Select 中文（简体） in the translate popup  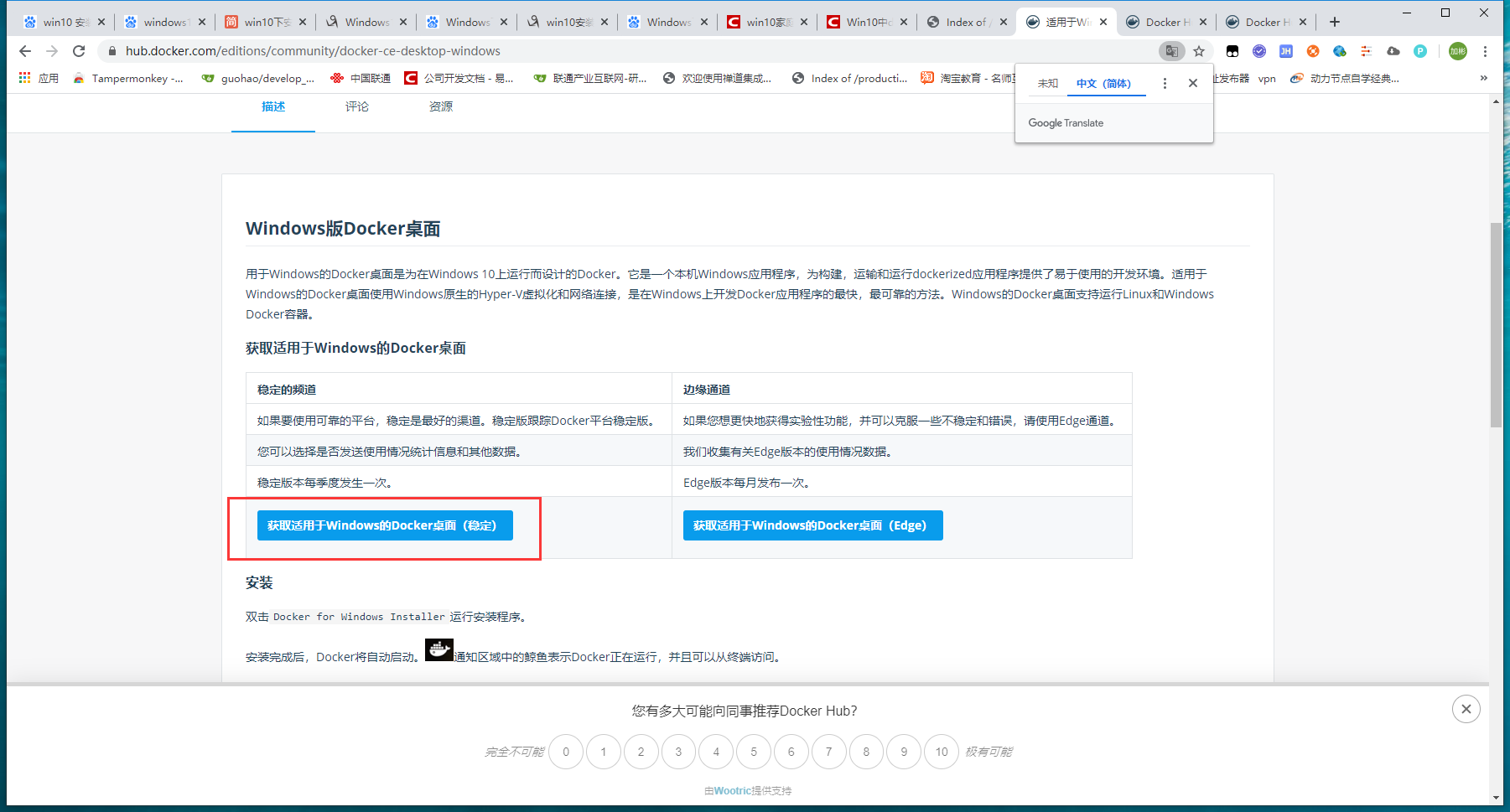click(x=1104, y=83)
